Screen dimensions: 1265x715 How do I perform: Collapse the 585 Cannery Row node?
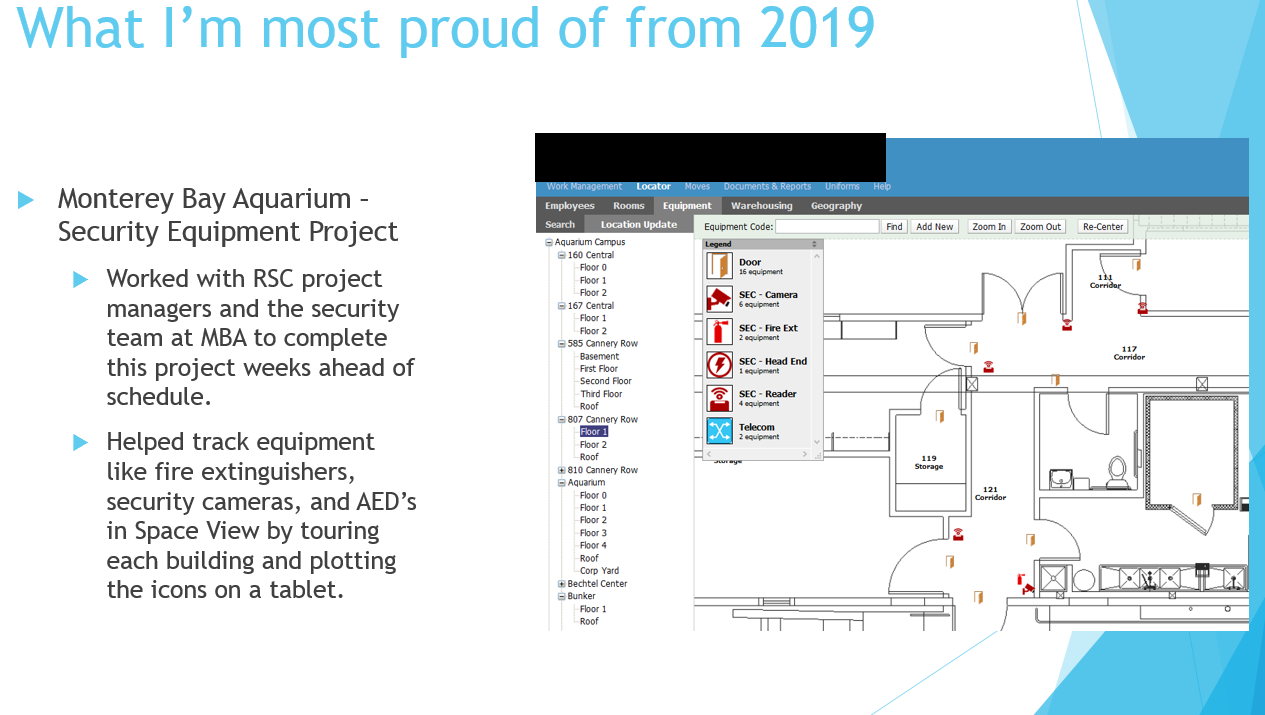click(561, 344)
